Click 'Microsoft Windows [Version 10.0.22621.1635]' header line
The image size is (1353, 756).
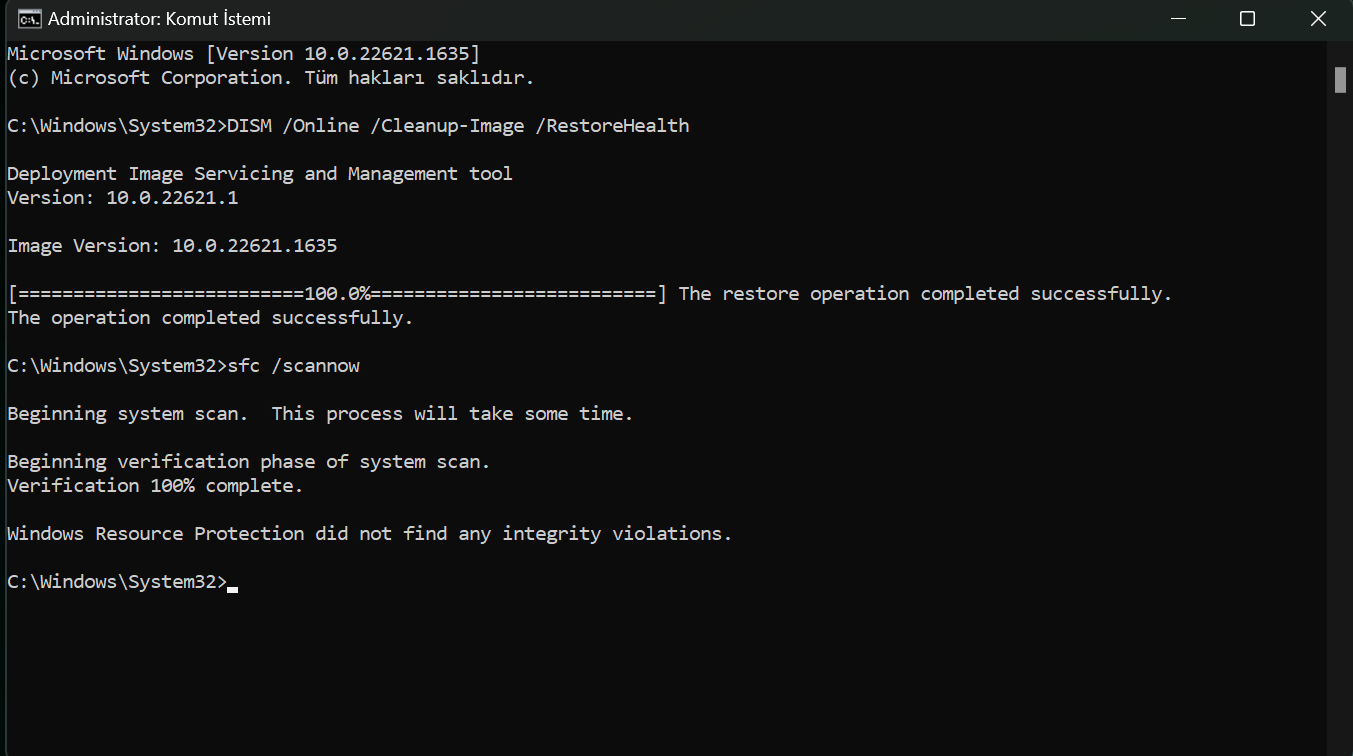click(243, 54)
